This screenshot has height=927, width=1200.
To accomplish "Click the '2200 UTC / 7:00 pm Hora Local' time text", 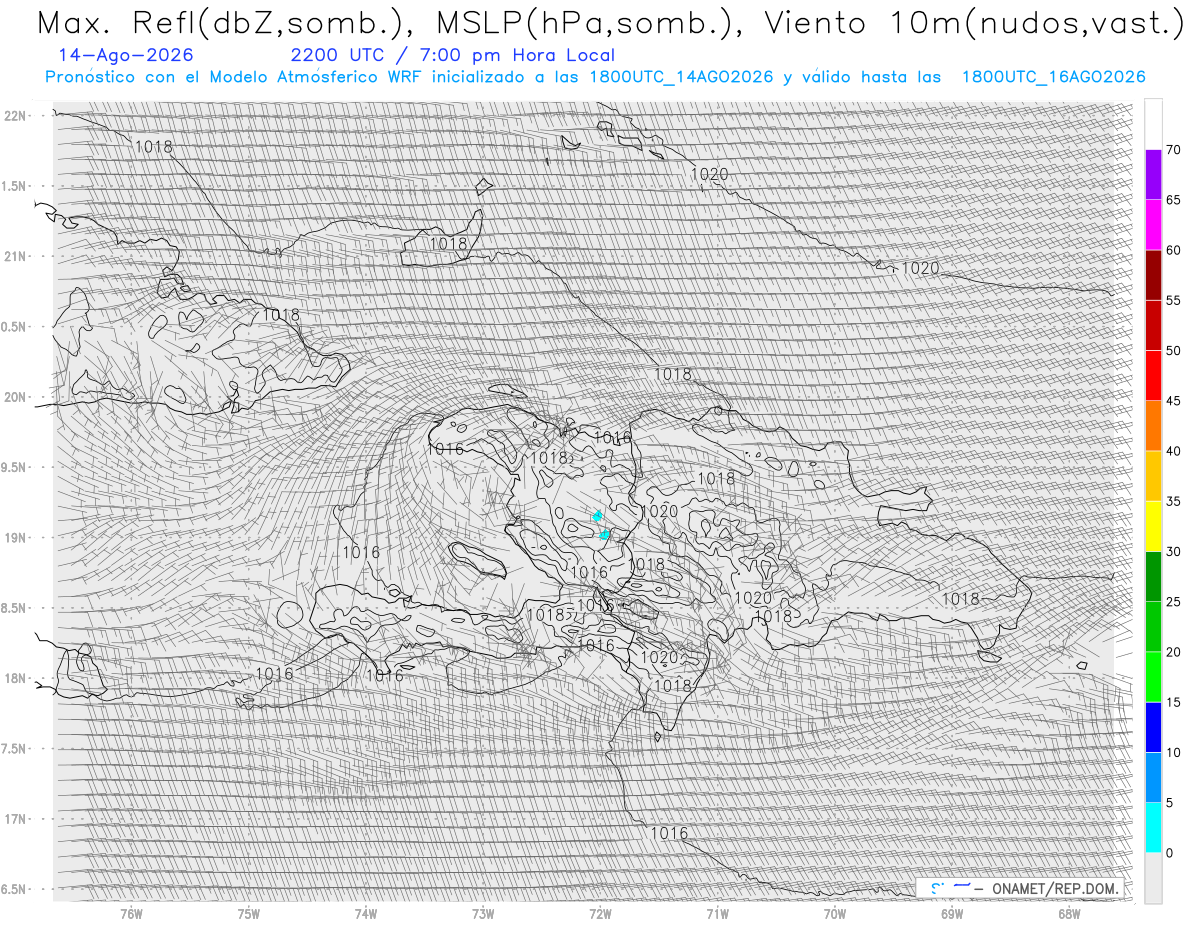I will (x=452, y=56).
